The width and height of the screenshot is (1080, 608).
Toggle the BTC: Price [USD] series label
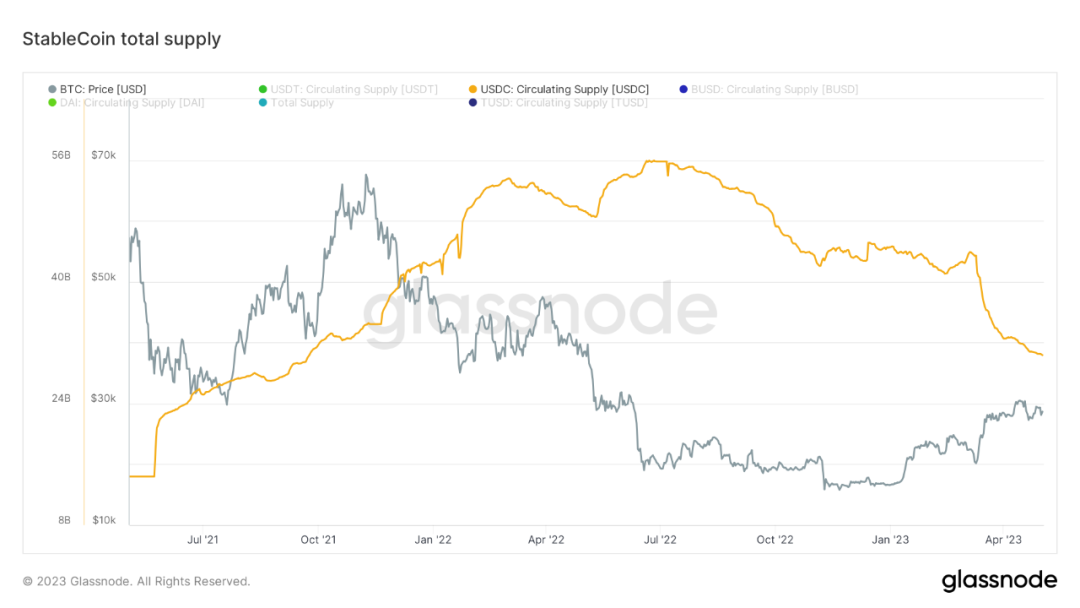(103, 90)
